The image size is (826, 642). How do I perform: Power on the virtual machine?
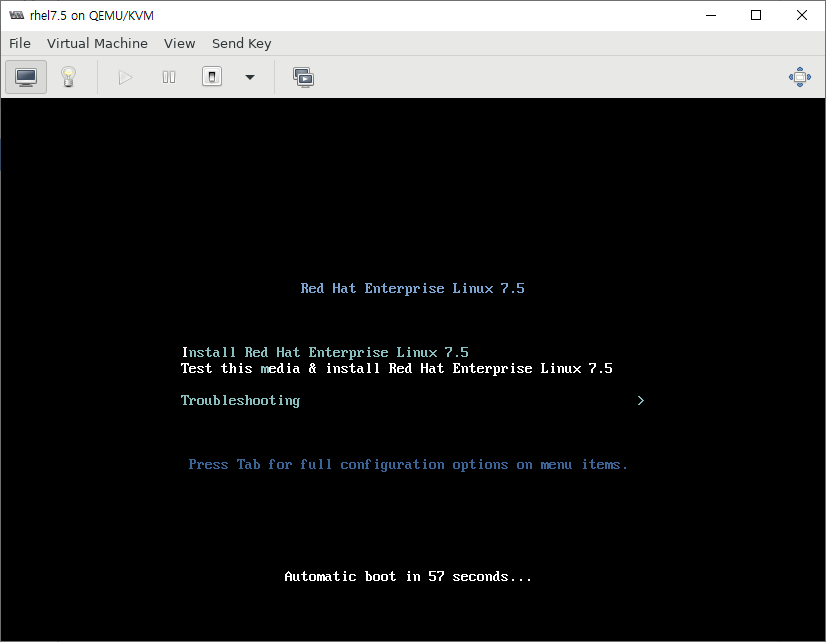click(125, 77)
